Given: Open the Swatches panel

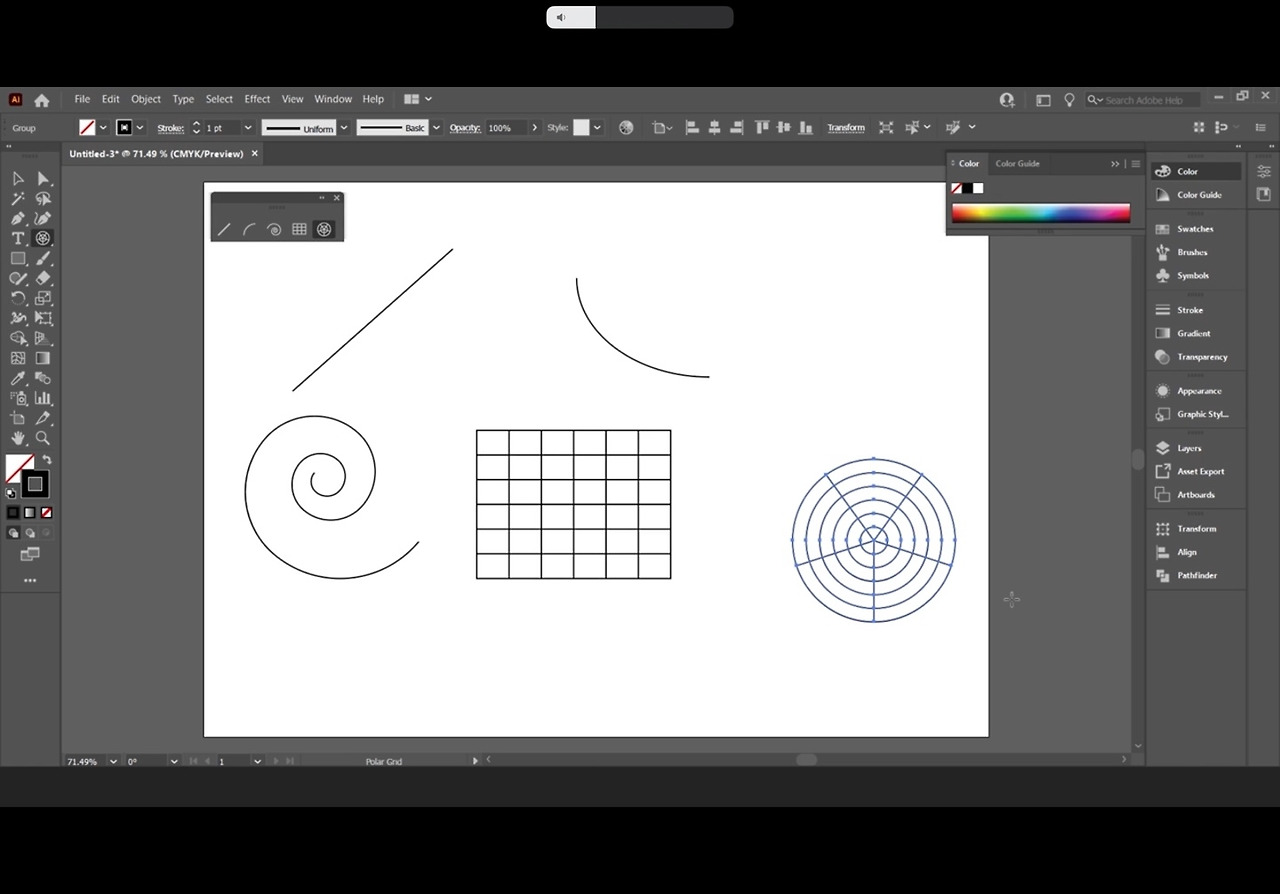Looking at the screenshot, I should click(1195, 229).
